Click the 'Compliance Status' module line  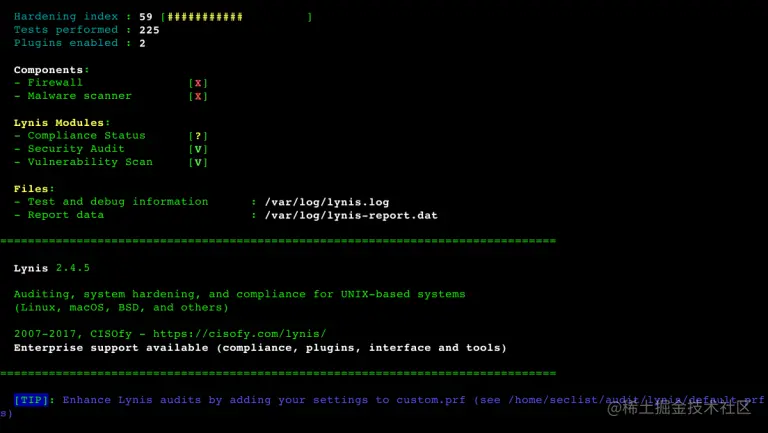pyautogui.click(x=86, y=136)
